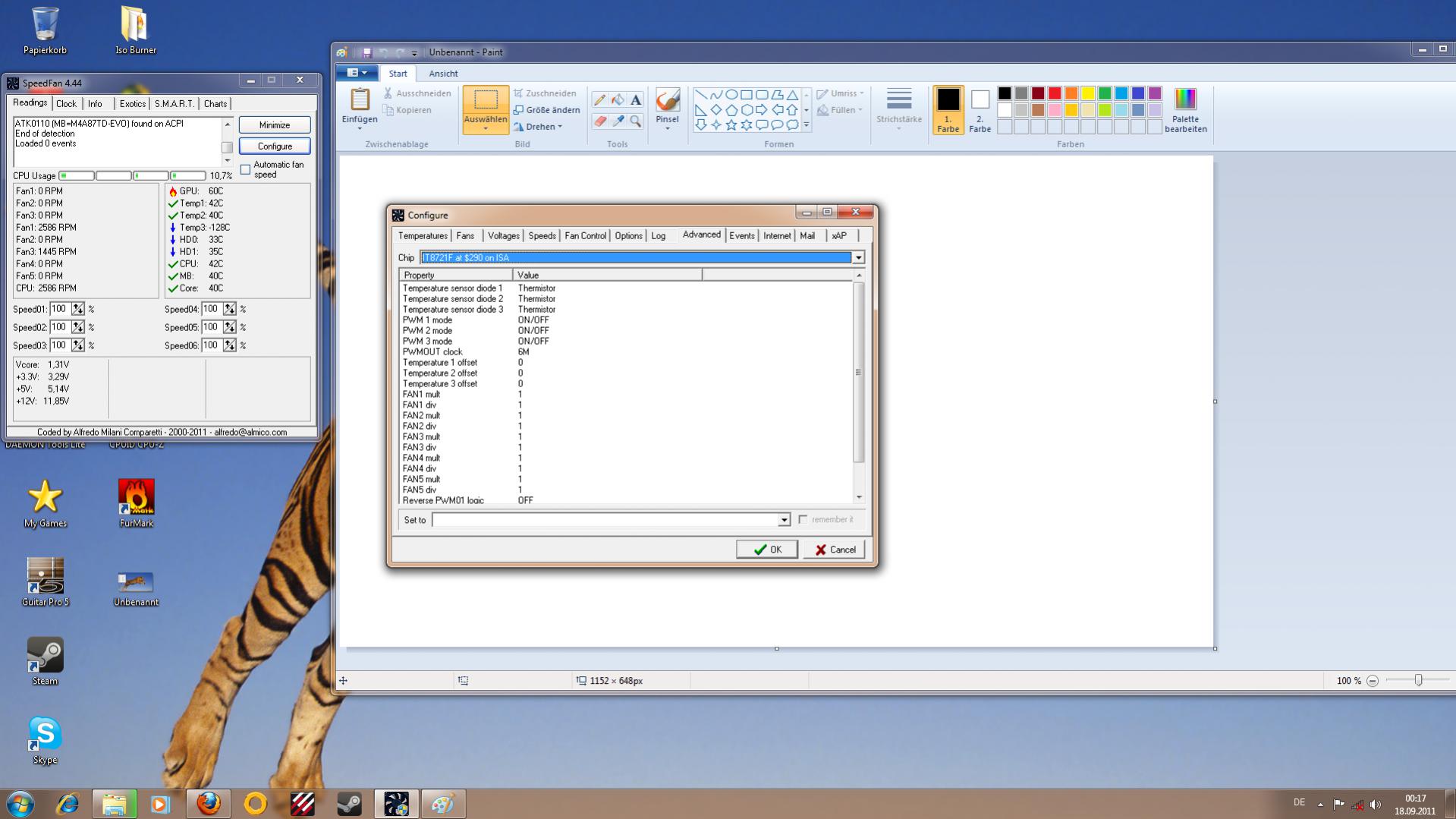Select the Pencil tool in Paint
This screenshot has width=1456, height=819.
(599, 100)
